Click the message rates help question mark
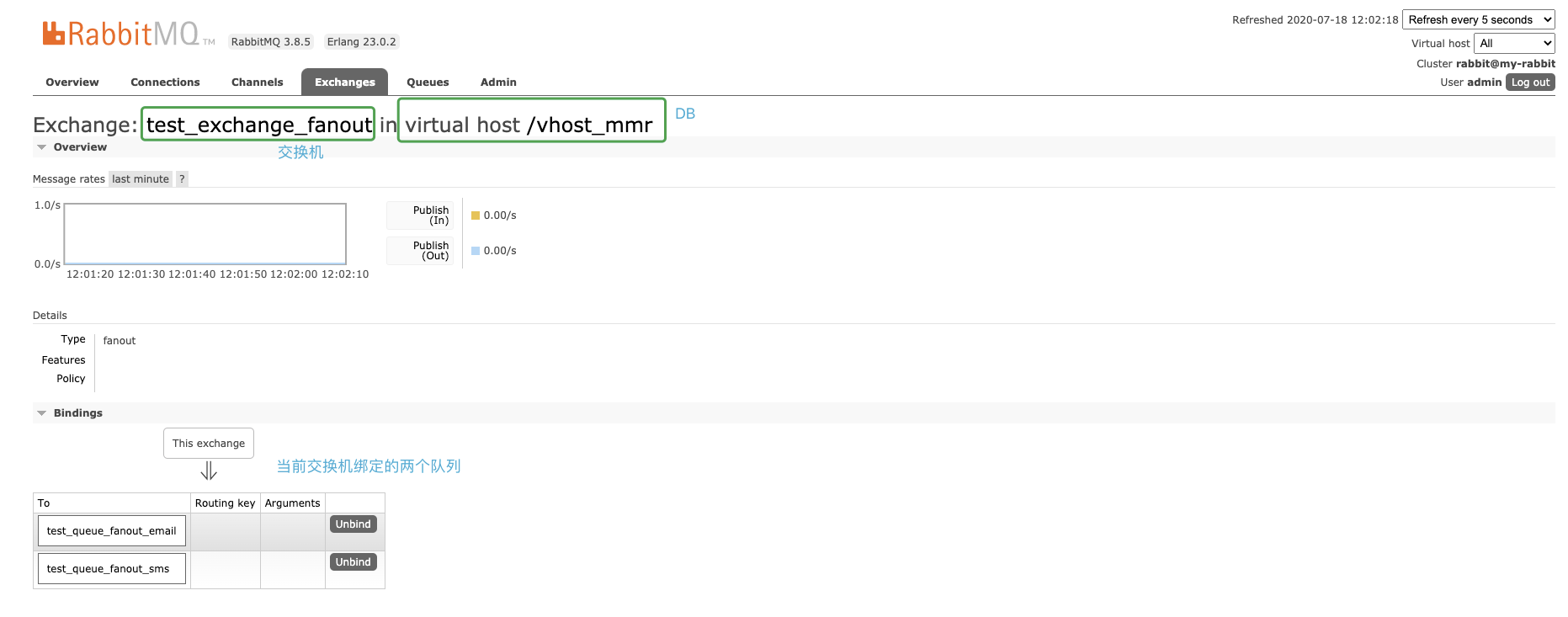 [x=182, y=179]
